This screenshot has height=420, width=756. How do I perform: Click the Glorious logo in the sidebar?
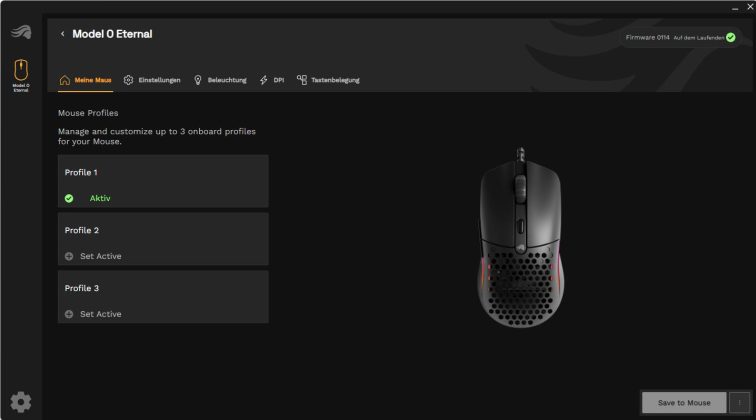point(21,32)
